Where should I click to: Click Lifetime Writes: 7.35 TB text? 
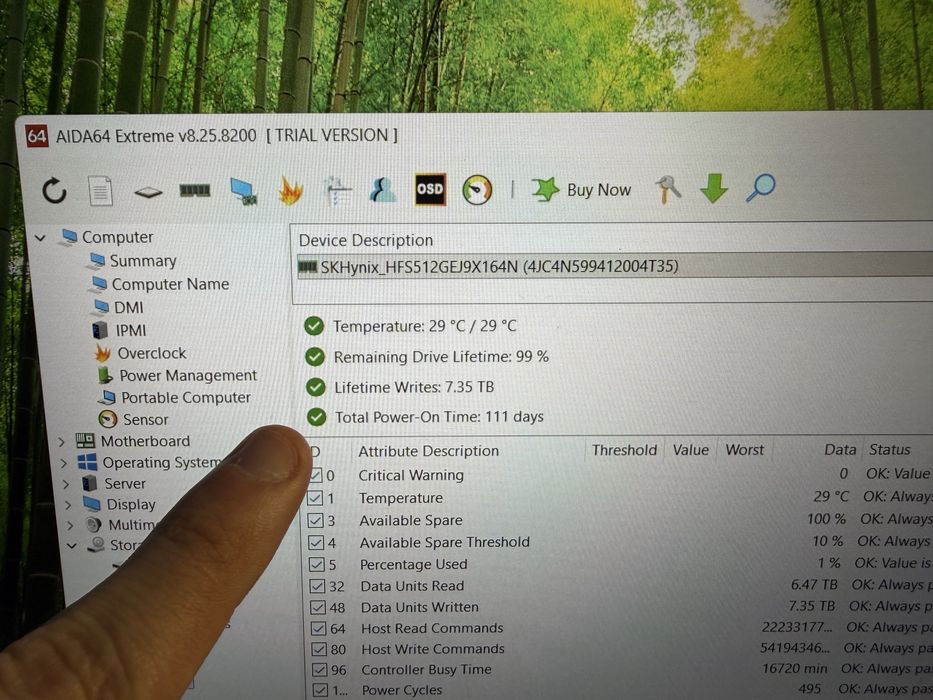click(x=414, y=388)
